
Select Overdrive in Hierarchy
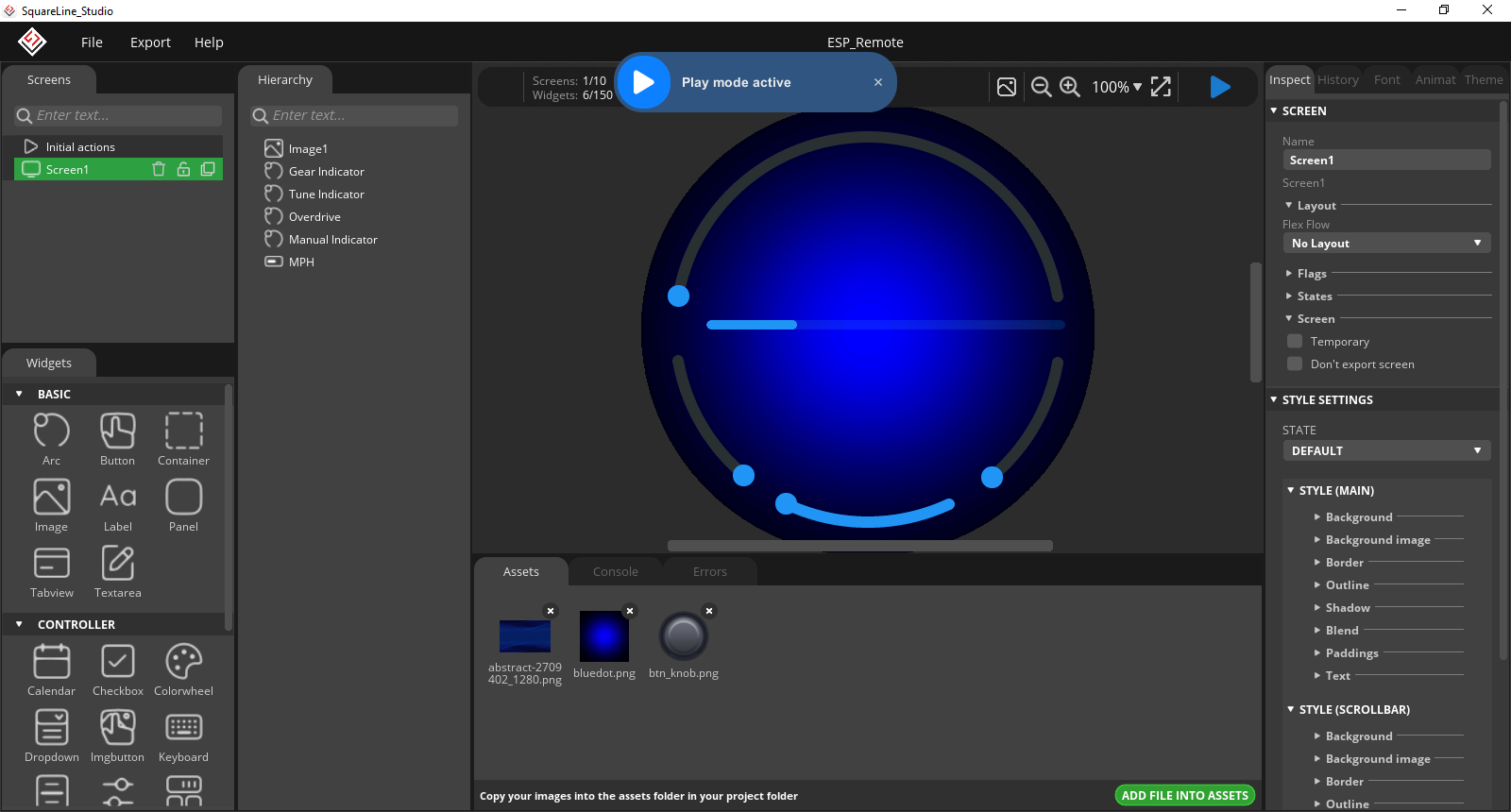314,216
